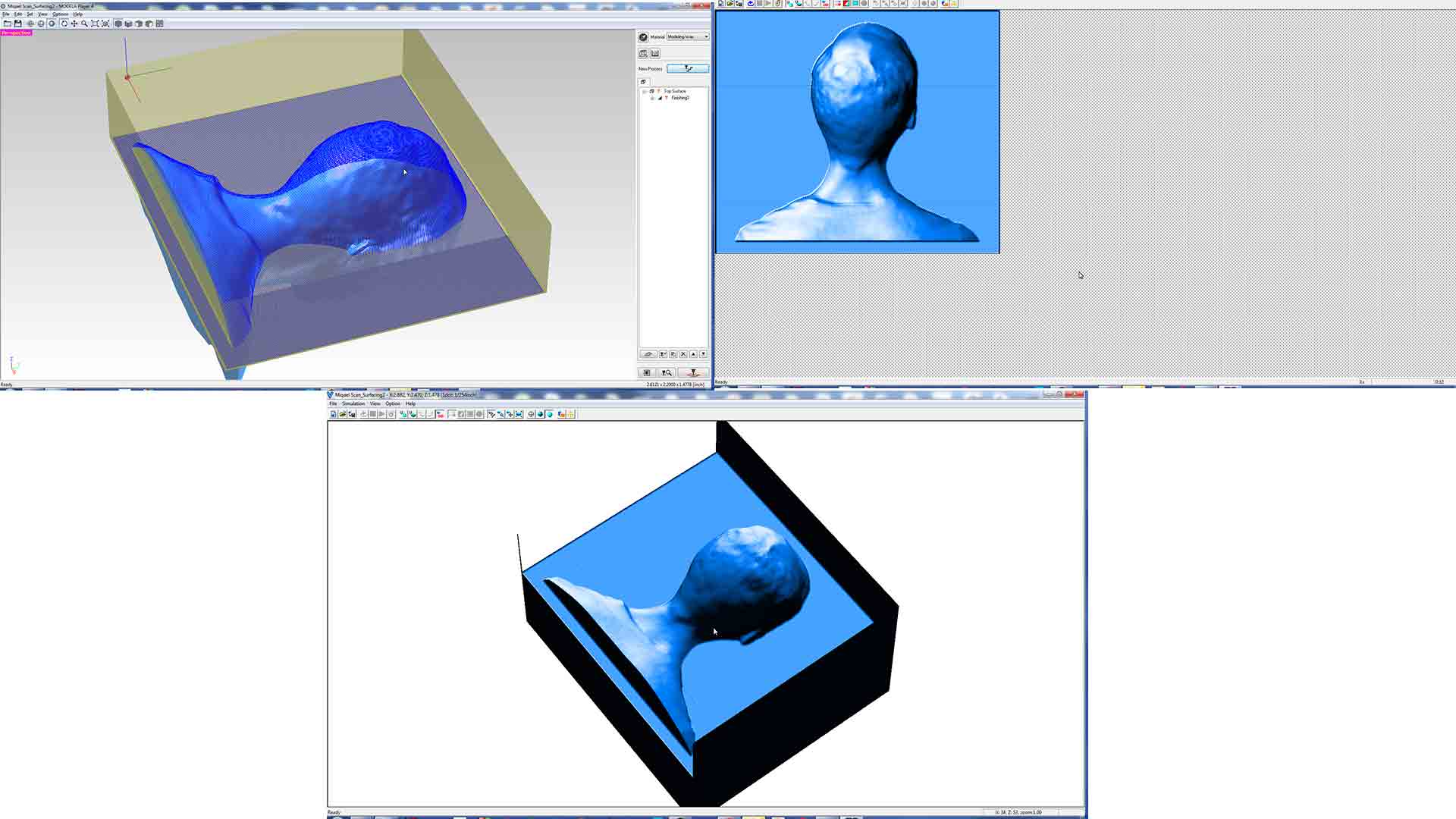This screenshot has width=1456, height=819.
Task: Expand the Finishing1 process node
Action: tap(652, 98)
